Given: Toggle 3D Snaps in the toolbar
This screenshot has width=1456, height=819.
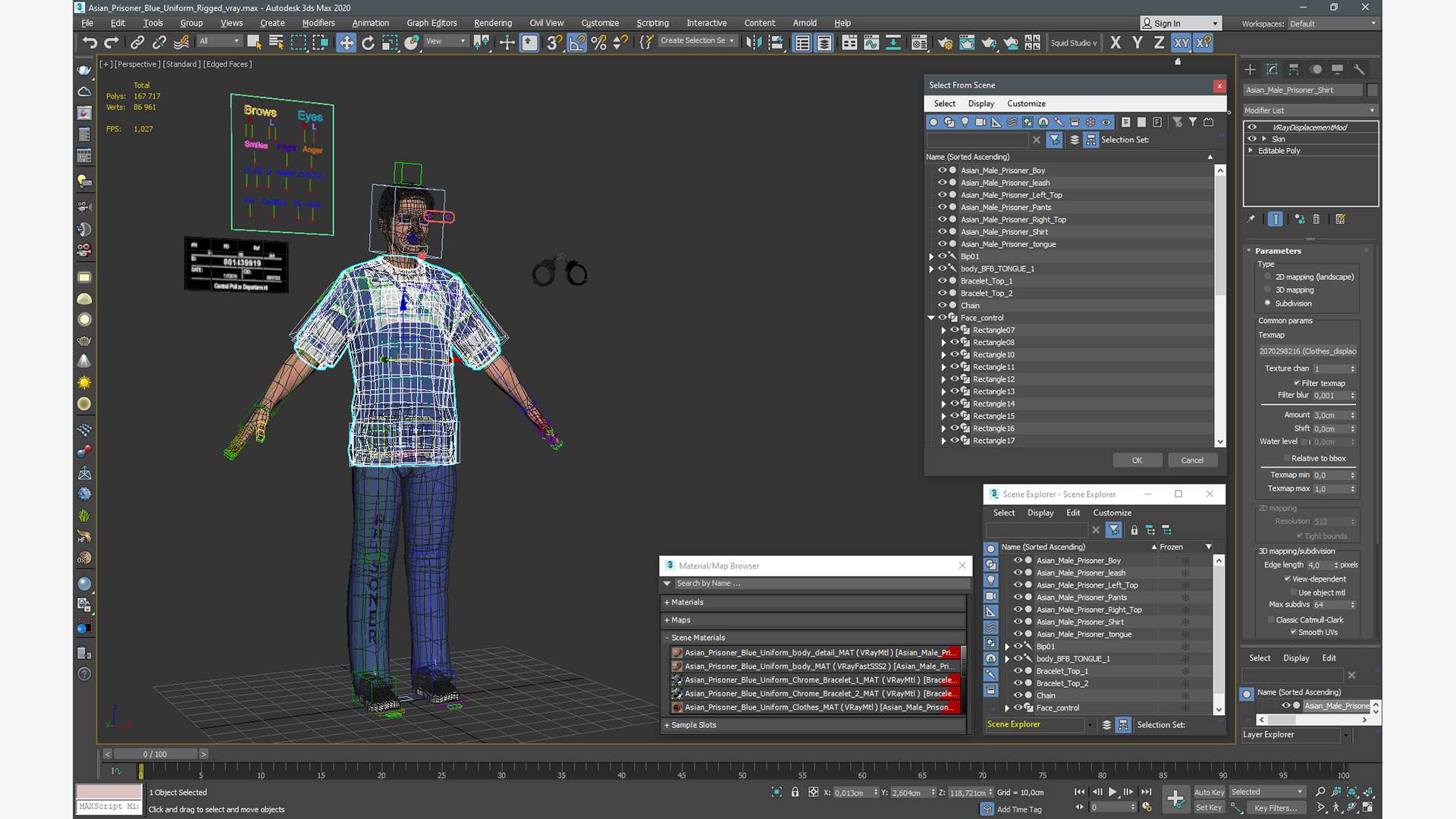Looking at the screenshot, I should [x=554, y=42].
